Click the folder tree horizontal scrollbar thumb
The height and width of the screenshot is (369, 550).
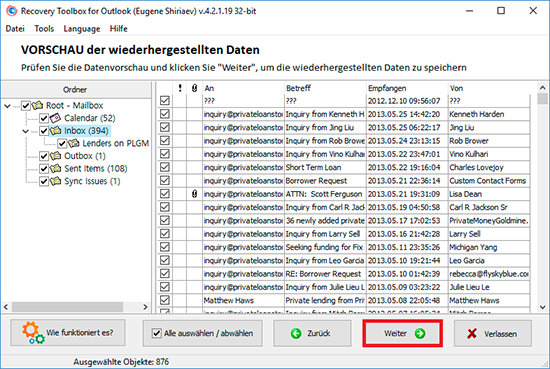67,307
